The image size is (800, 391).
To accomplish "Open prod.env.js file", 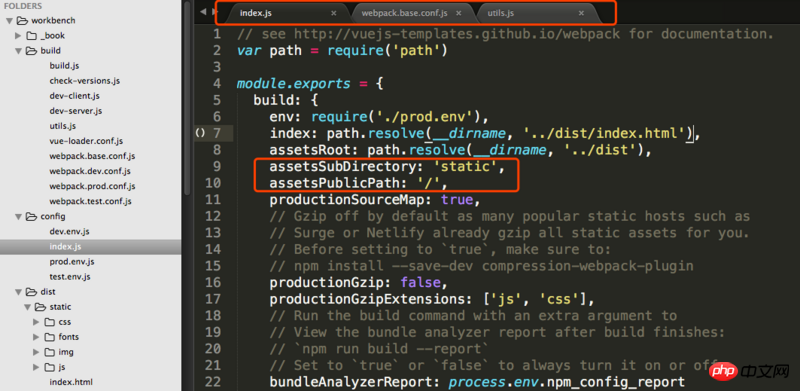I will (72, 262).
